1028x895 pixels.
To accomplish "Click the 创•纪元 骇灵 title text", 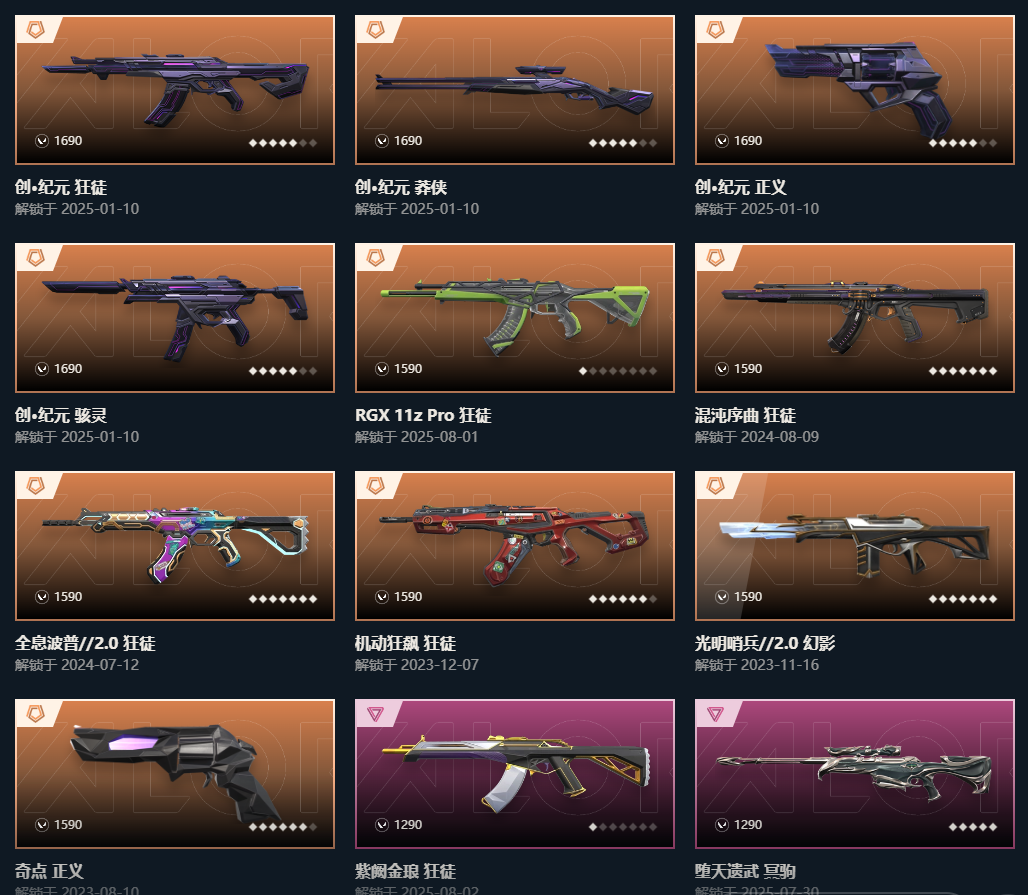I will [x=61, y=416].
